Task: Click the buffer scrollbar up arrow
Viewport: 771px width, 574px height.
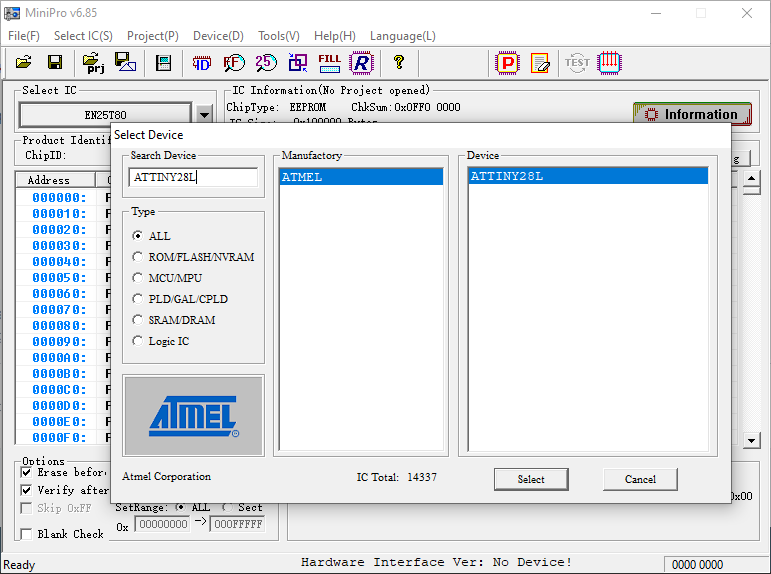Action: [x=751, y=178]
